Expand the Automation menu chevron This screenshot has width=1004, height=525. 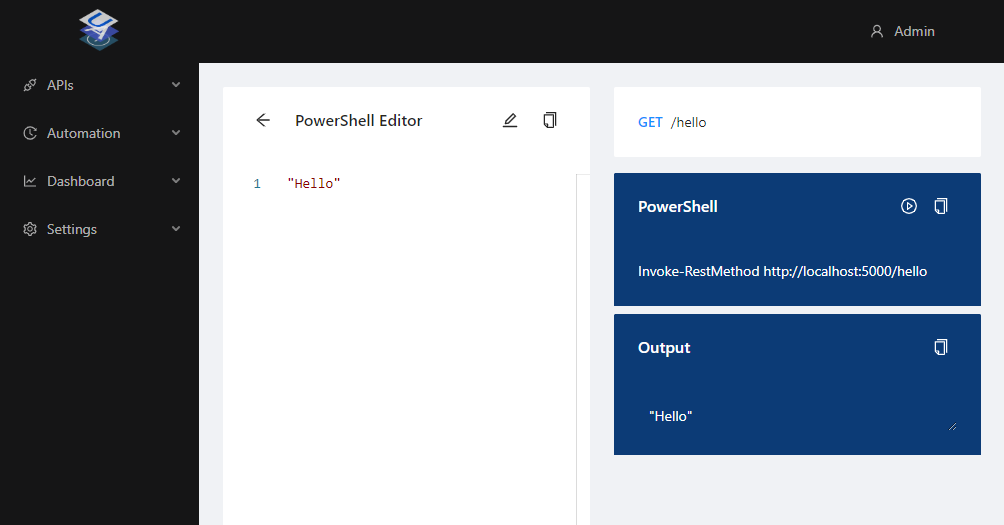[176, 133]
